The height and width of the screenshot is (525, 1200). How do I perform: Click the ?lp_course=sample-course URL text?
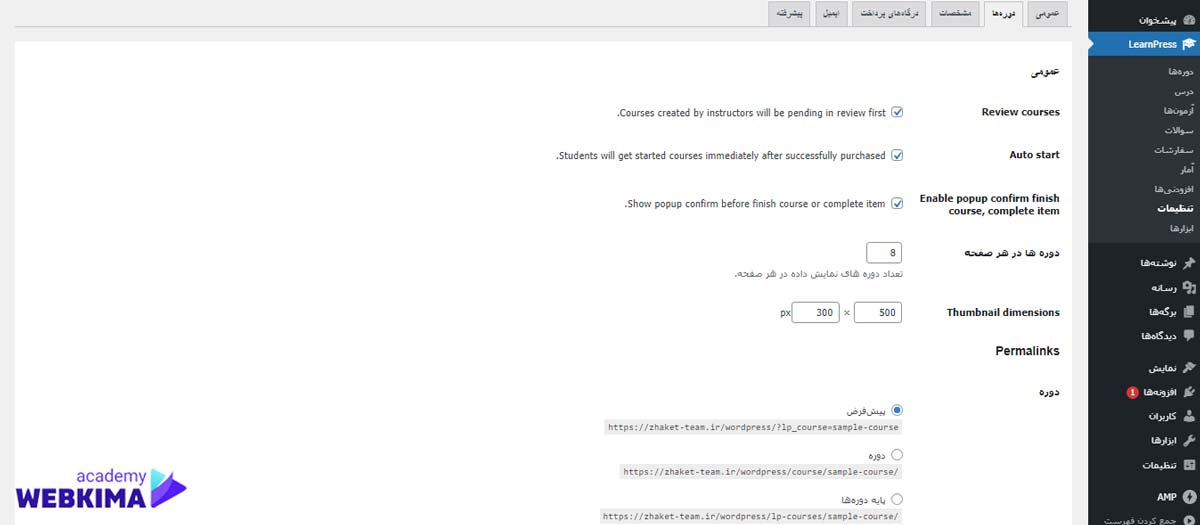pyautogui.click(x=754, y=427)
